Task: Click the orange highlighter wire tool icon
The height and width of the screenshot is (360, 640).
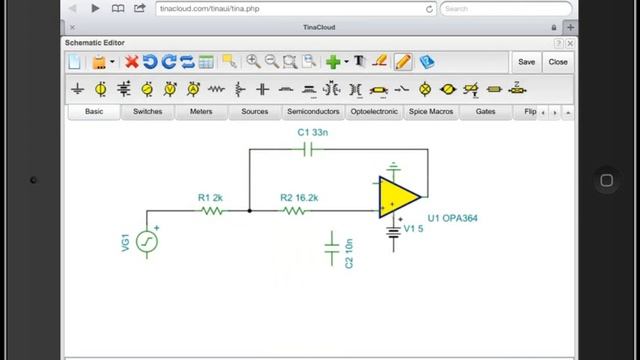Action: tap(380, 61)
